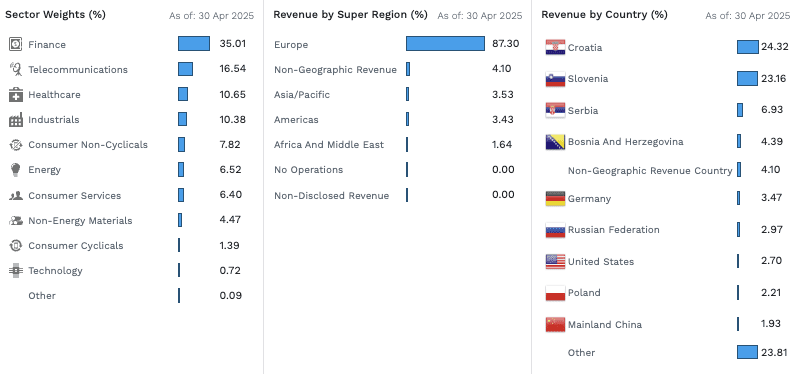This screenshot has width=796, height=374.
Task: Click the Slovenia flag icon
Action: coord(555,79)
